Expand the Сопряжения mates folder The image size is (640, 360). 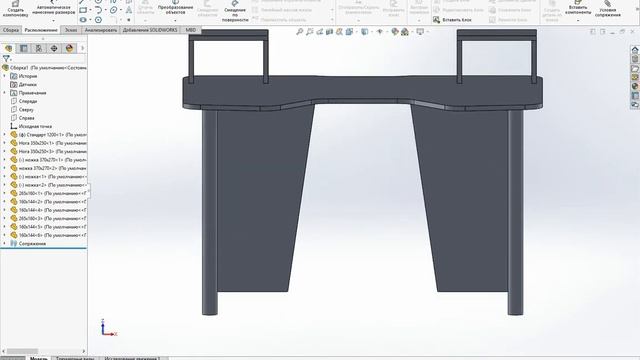coord(4,243)
